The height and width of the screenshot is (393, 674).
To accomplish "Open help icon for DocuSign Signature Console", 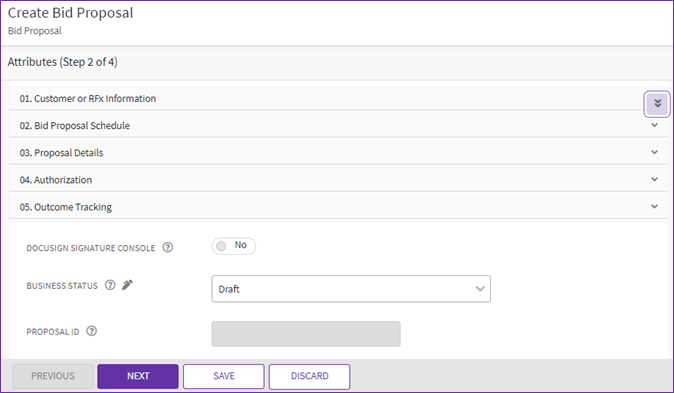I will [168, 247].
